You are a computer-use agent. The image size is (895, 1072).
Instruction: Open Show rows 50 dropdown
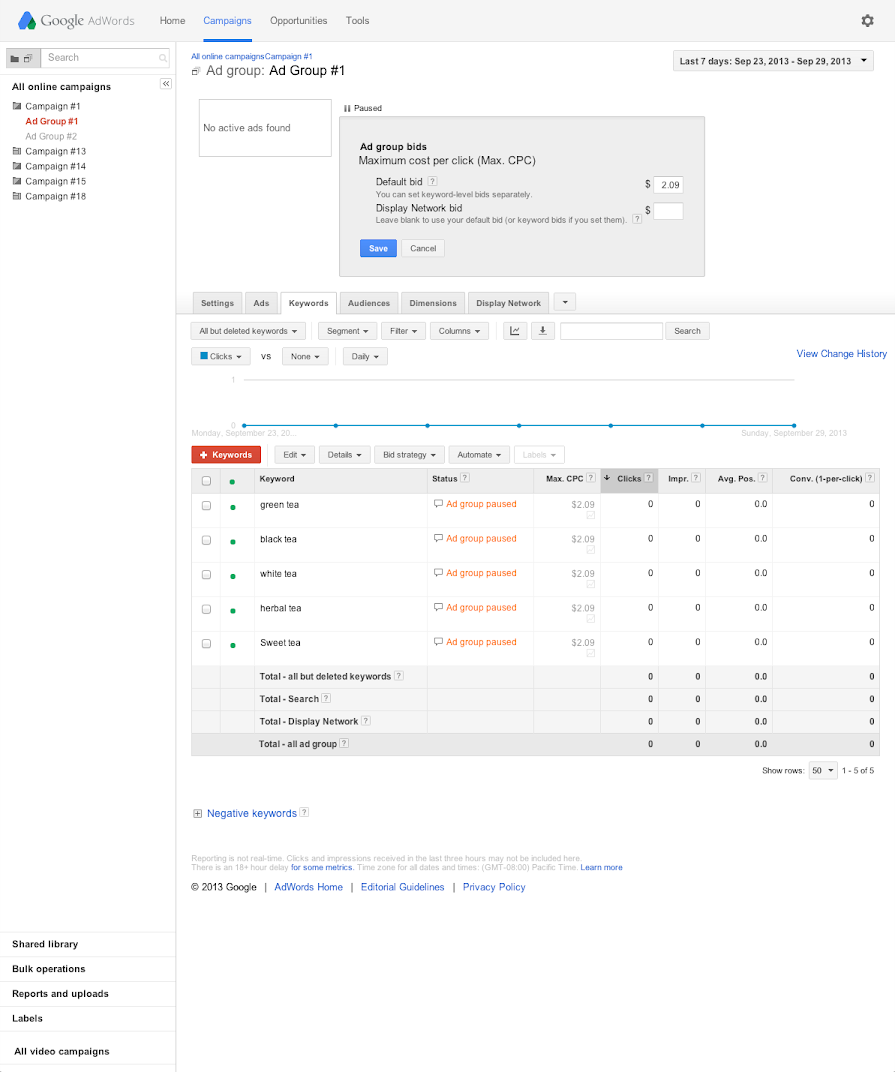point(823,770)
